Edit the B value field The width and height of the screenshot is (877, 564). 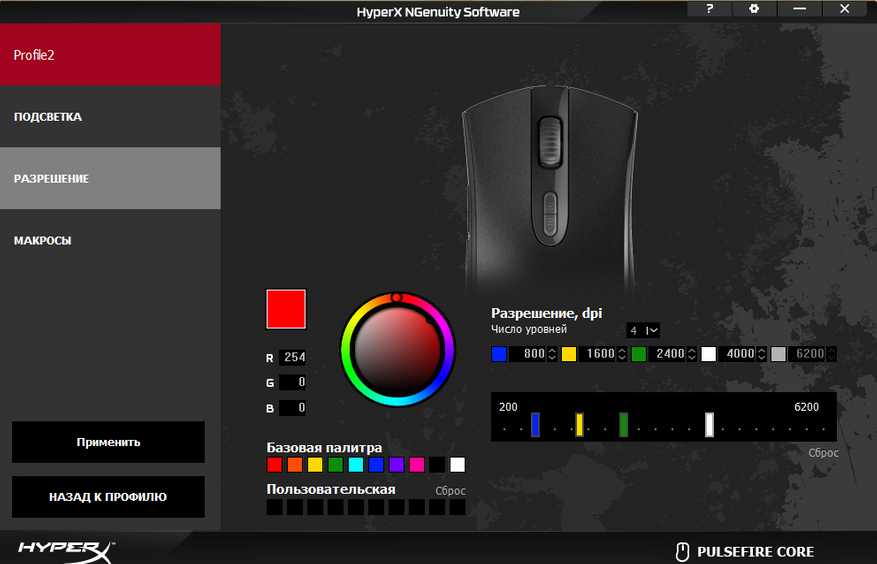click(292, 407)
